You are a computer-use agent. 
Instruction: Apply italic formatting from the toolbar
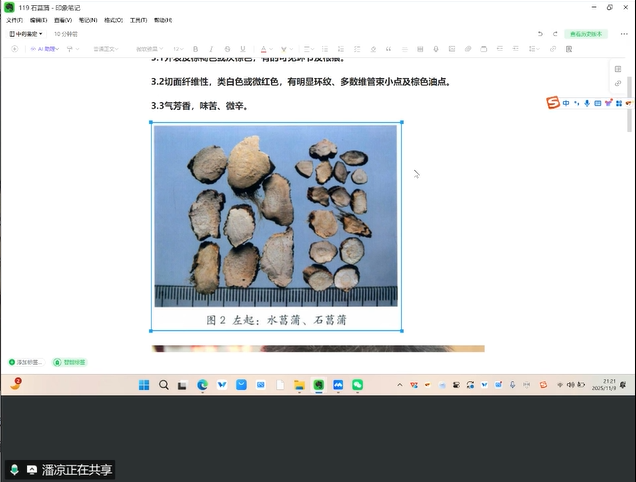pyautogui.click(x=211, y=49)
